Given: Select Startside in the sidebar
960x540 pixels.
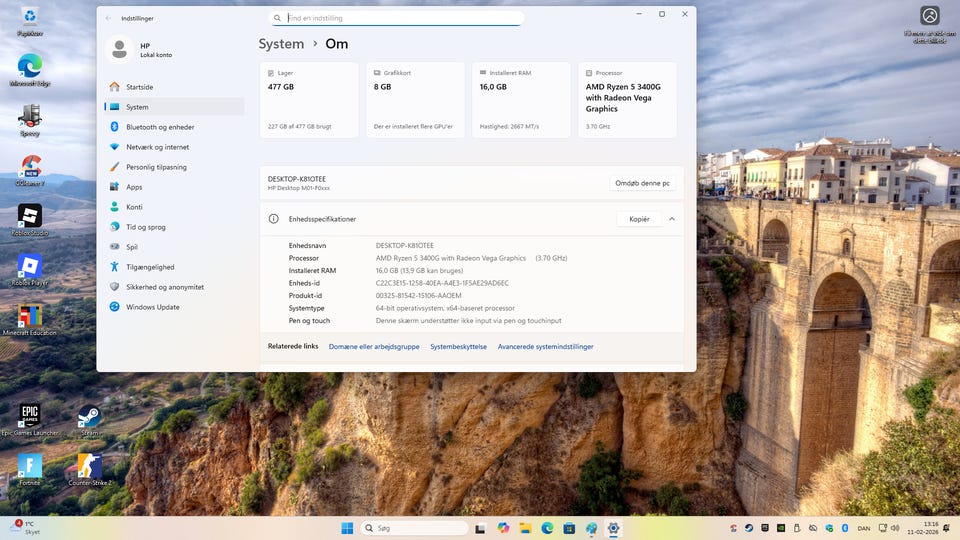Looking at the screenshot, I should (x=139, y=87).
